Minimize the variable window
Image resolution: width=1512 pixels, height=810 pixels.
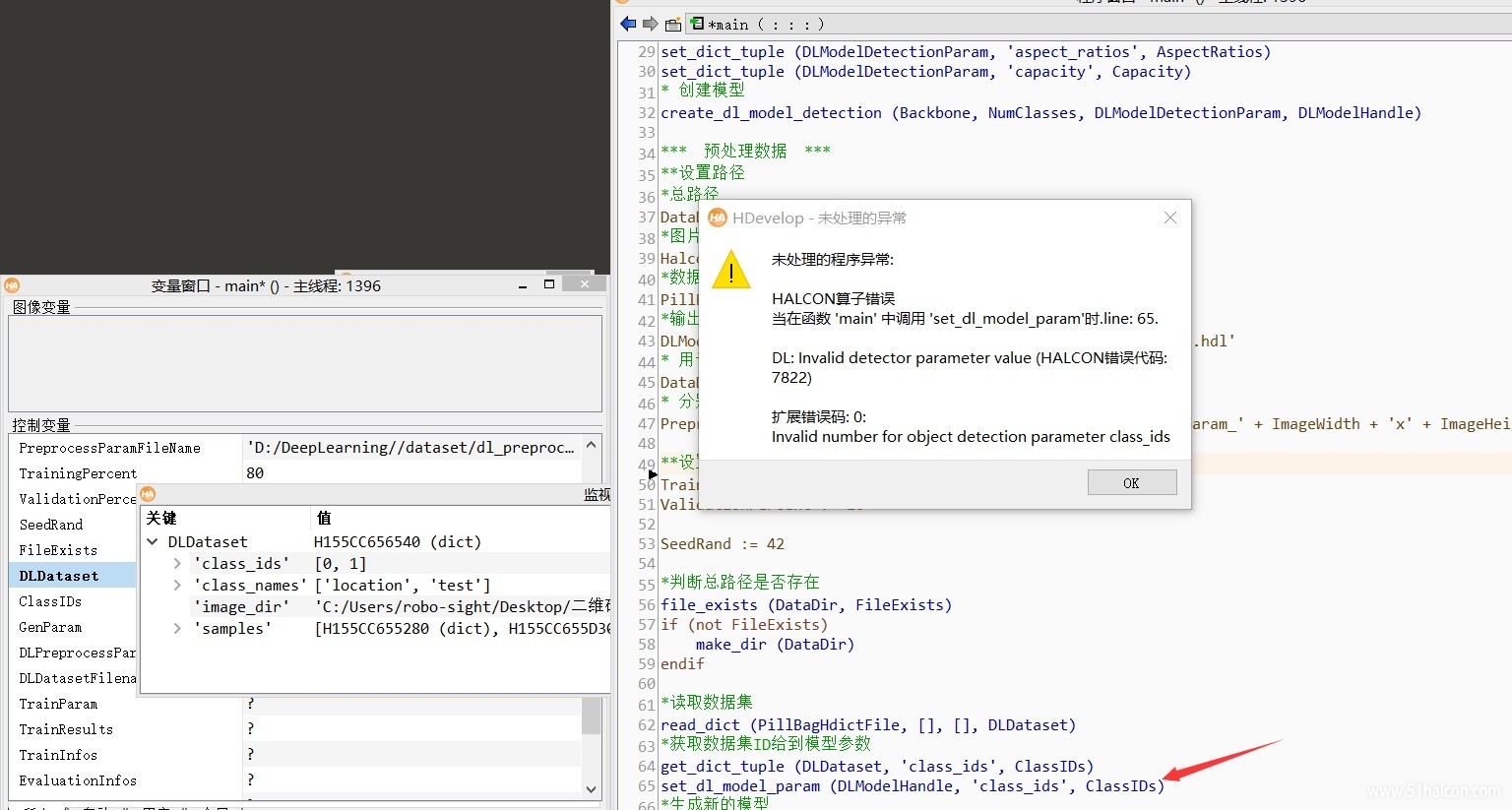[x=523, y=285]
